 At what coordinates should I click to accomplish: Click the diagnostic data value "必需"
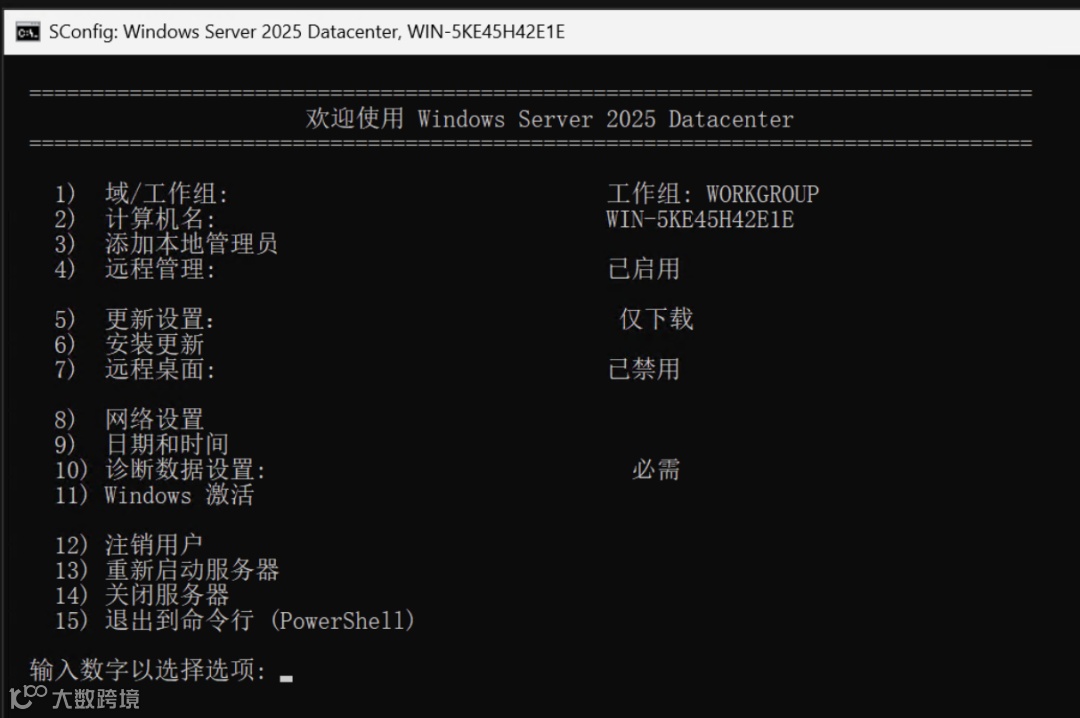click(656, 469)
